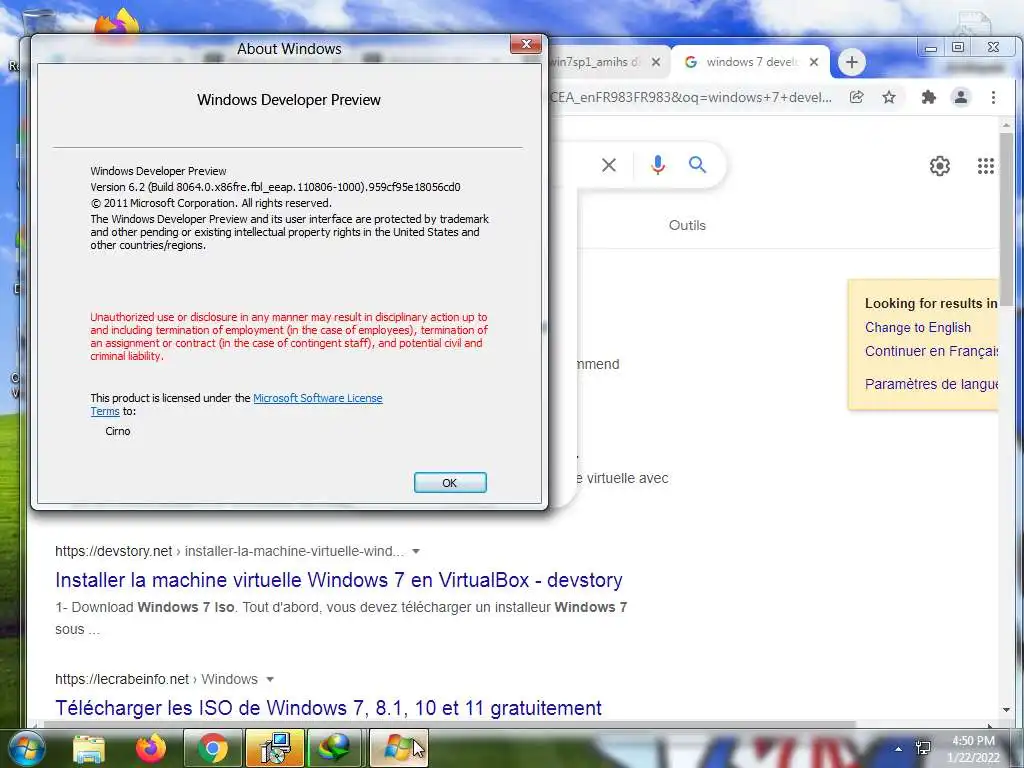
Task: Open the Google apps grid
Action: [985, 166]
